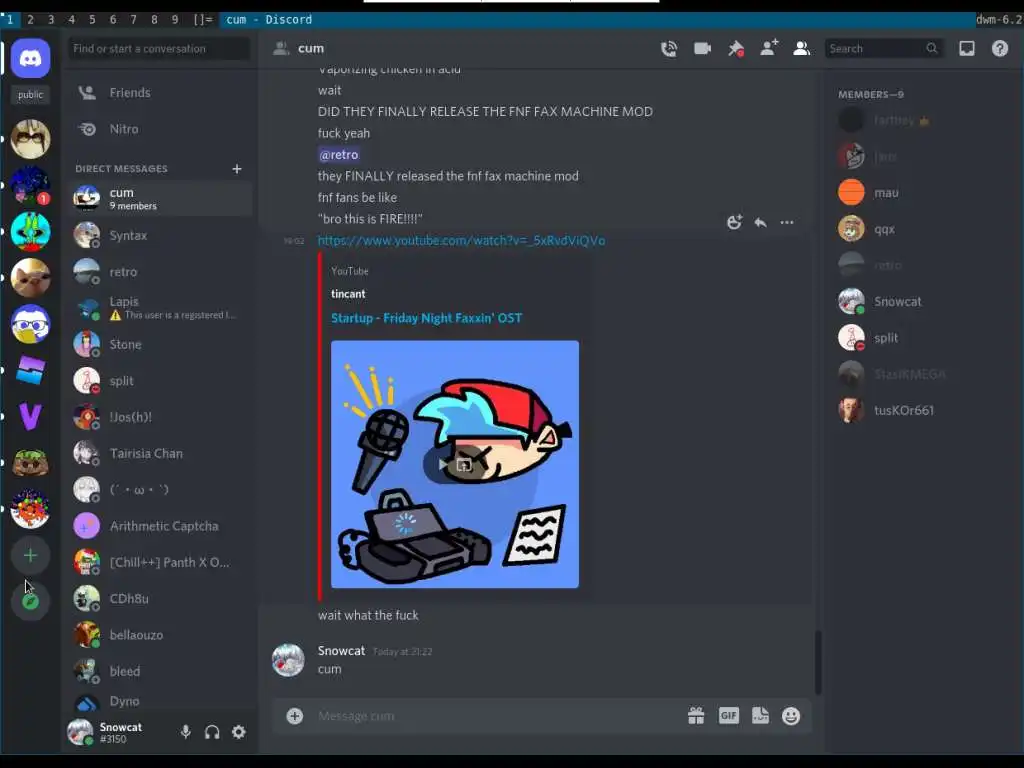Open the cum group DM
Image resolution: width=1024 pixels, height=768 pixels.
(161, 199)
